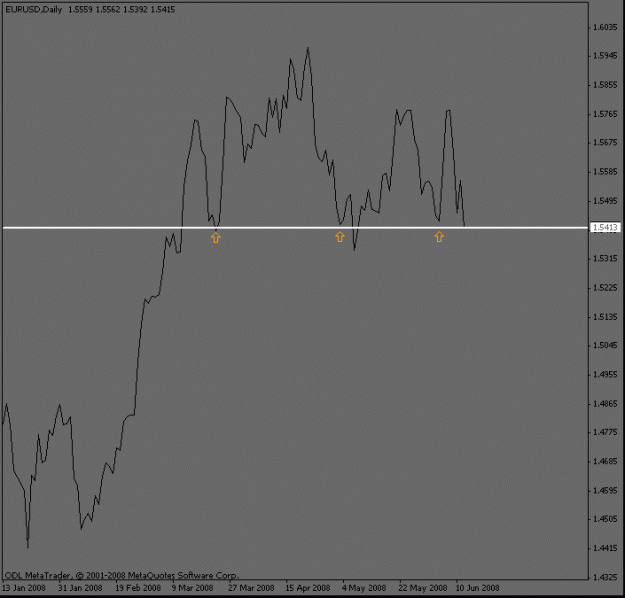Click the 9 Mar 2008 date label

point(193,588)
